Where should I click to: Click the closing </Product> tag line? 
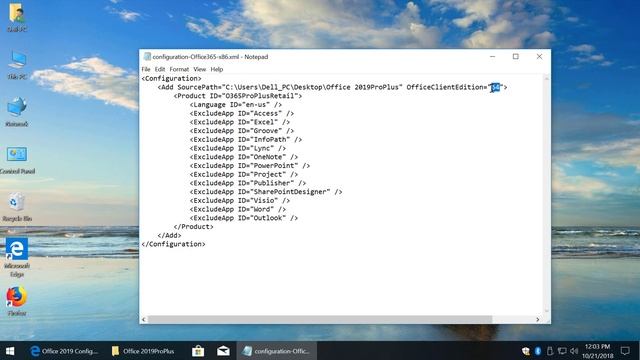click(193, 227)
